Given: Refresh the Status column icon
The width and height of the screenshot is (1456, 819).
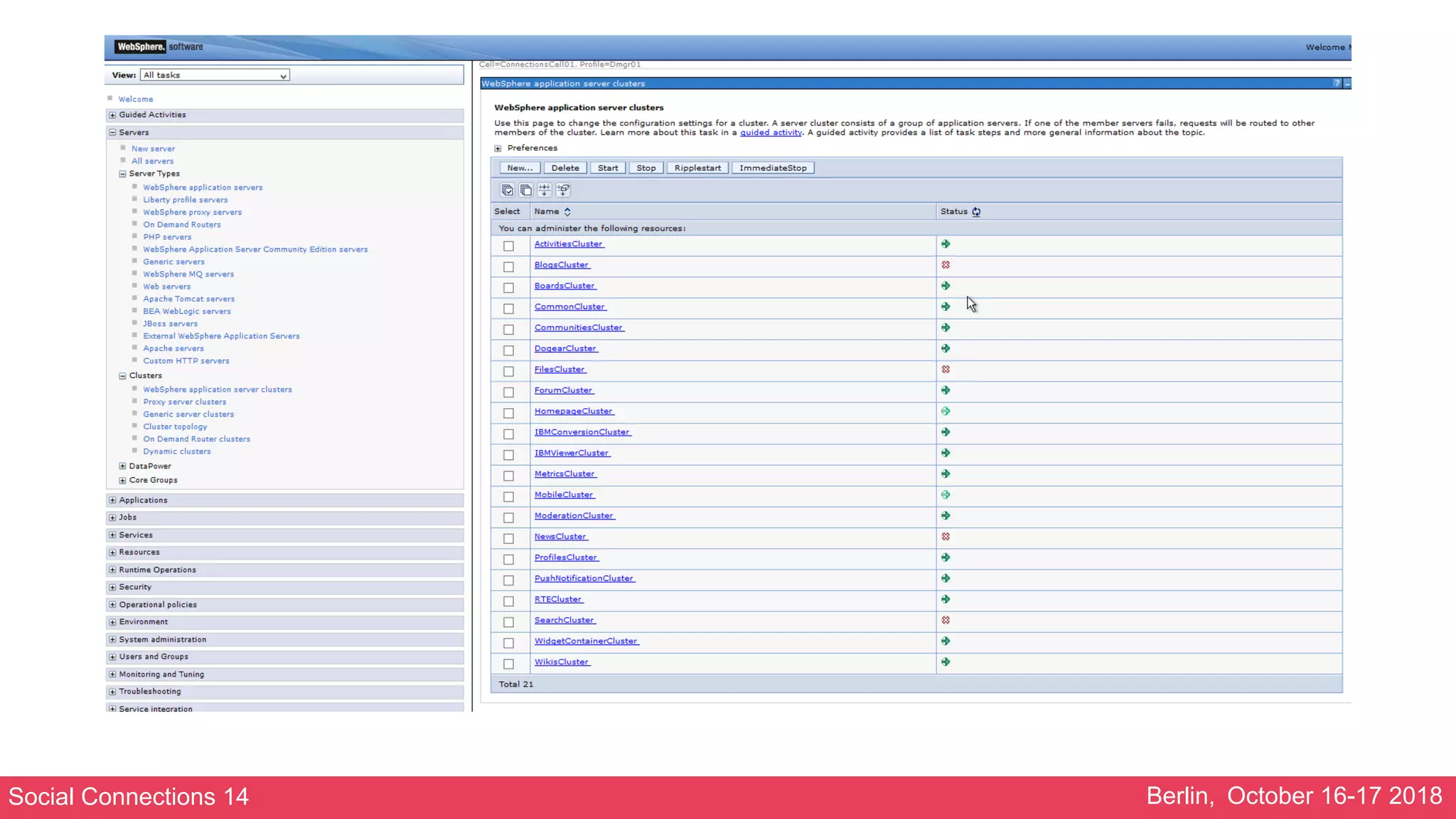Looking at the screenshot, I should pyautogui.click(x=976, y=212).
